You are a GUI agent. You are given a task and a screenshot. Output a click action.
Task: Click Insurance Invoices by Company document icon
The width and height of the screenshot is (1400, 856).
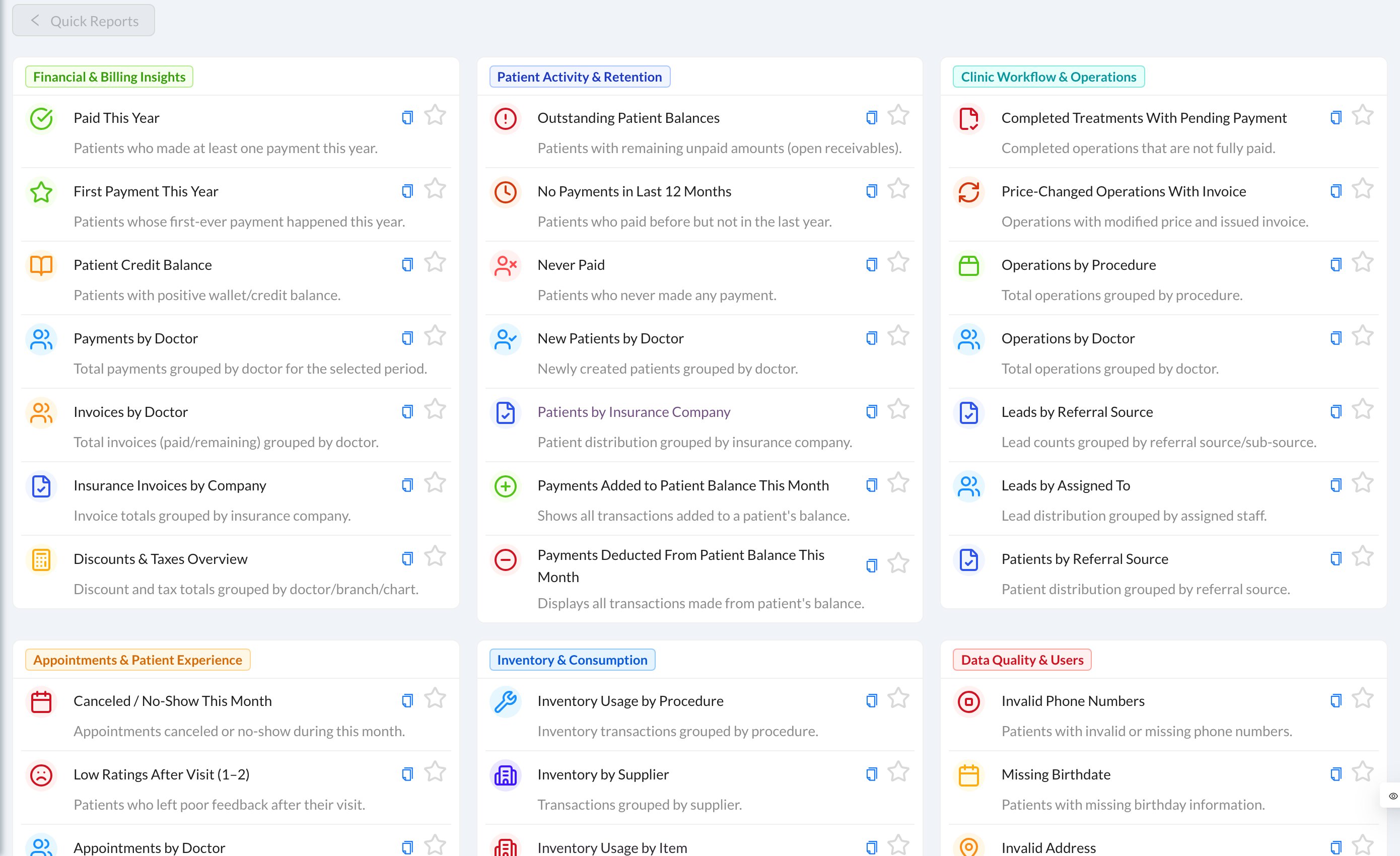(x=41, y=486)
